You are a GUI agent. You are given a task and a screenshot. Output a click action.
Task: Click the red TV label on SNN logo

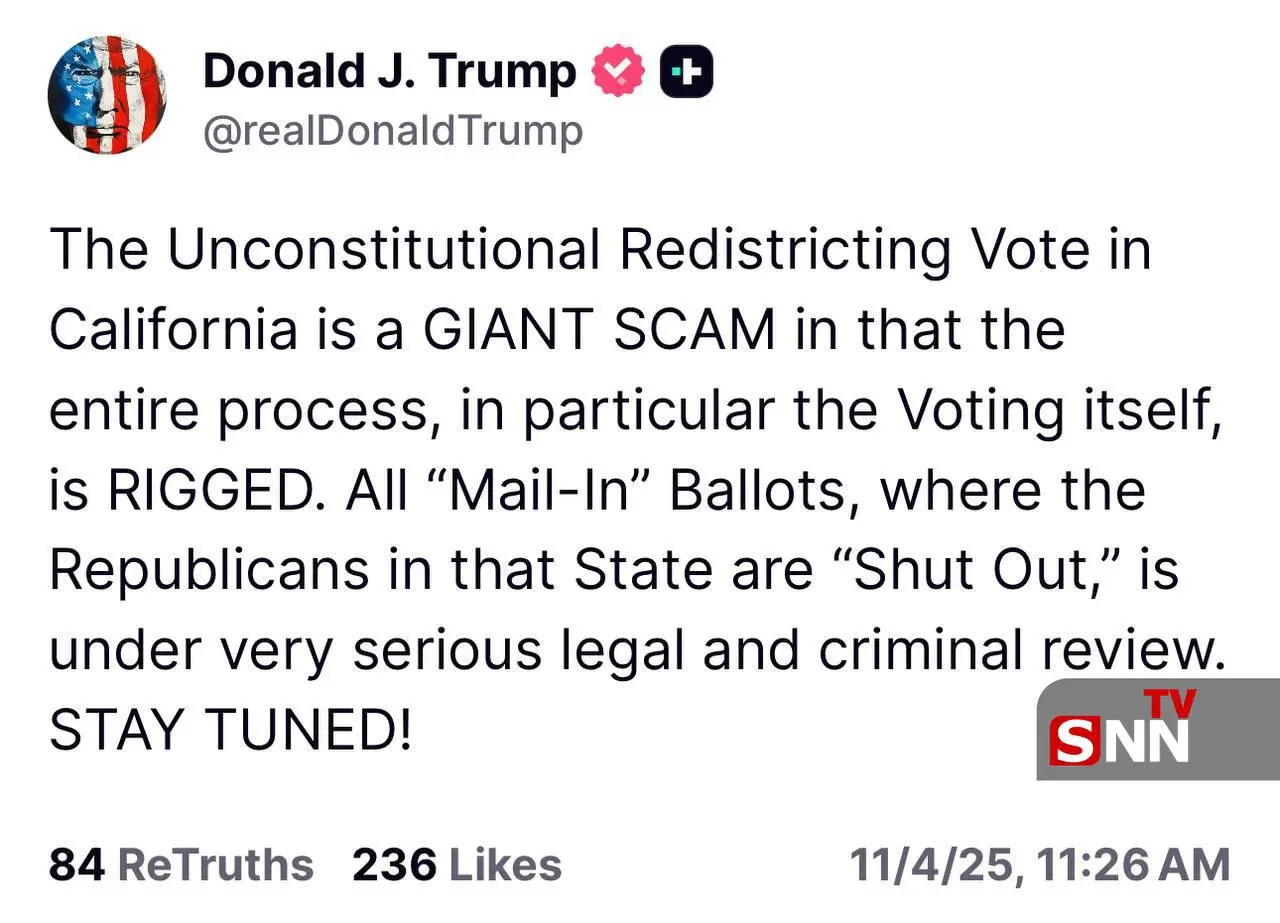pos(1170,704)
